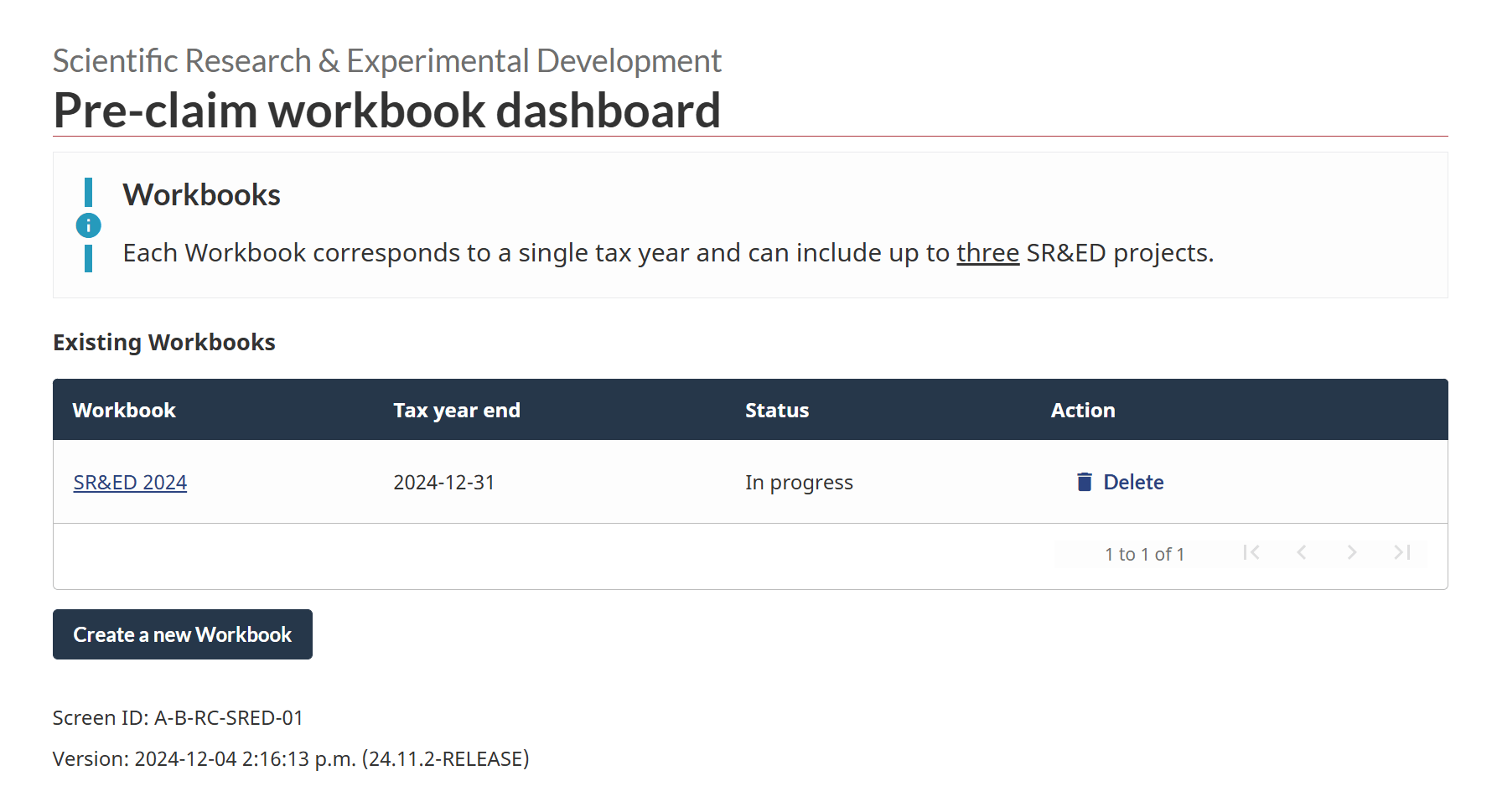The image size is (1497, 812).
Task: Click the 1 to 1 of 1 pagination text
Action: [x=1144, y=554]
